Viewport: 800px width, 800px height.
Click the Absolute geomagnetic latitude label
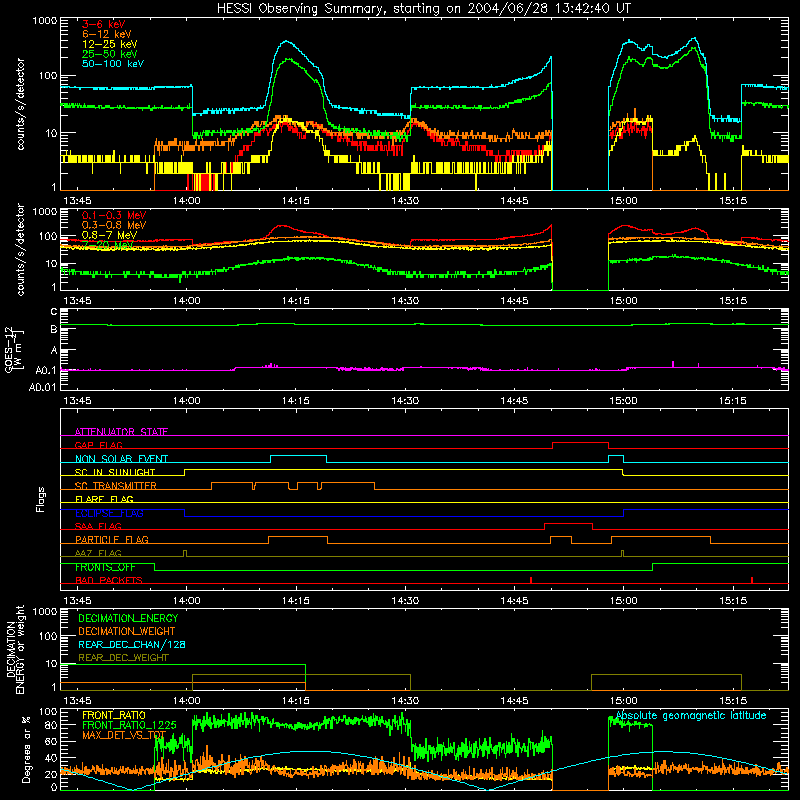pos(691,716)
